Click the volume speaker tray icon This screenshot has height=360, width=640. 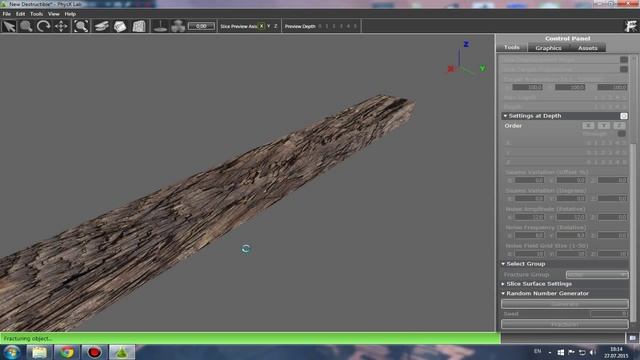pos(593,352)
